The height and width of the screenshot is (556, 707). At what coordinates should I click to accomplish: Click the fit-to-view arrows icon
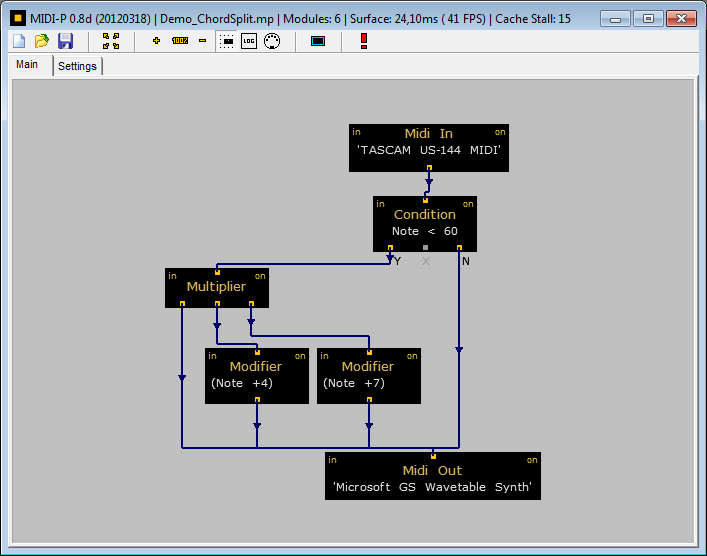tap(111, 41)
